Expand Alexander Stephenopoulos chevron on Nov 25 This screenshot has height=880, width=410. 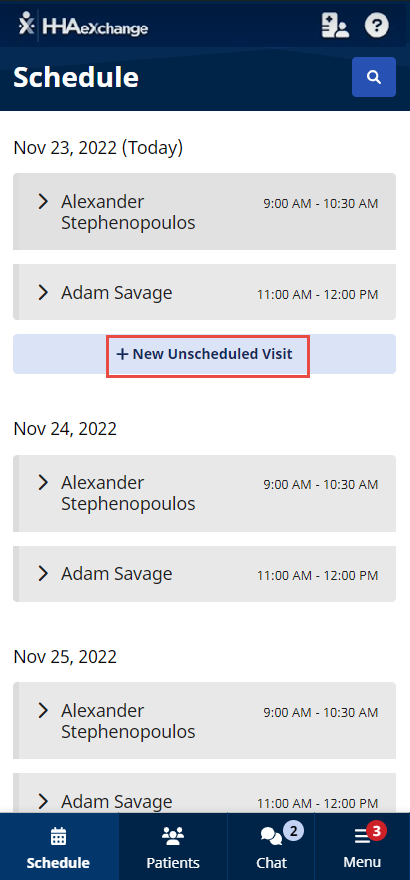43,711
